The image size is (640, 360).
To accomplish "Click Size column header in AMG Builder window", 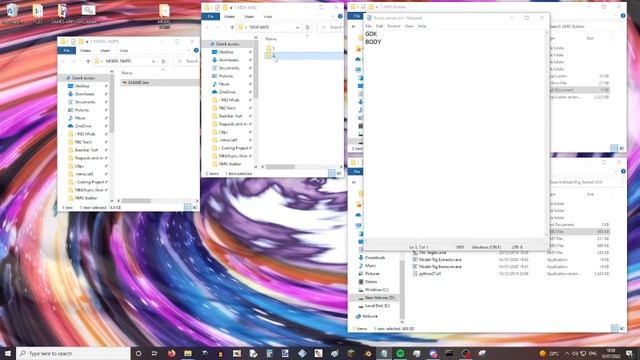I will pyautogui.click(x=590, y=38).
